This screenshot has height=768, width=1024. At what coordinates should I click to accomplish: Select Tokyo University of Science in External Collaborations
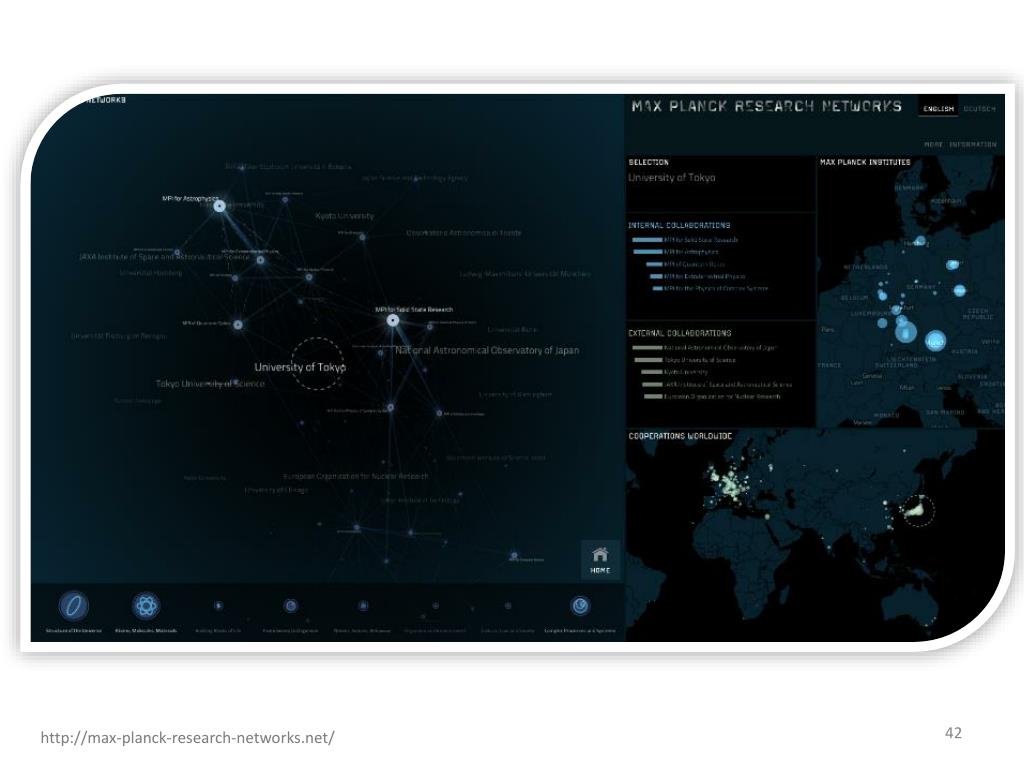pos(685,360)
